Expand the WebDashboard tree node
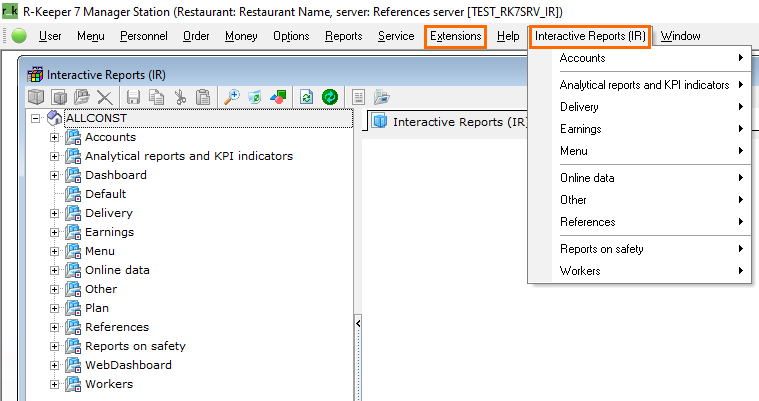 54,365
